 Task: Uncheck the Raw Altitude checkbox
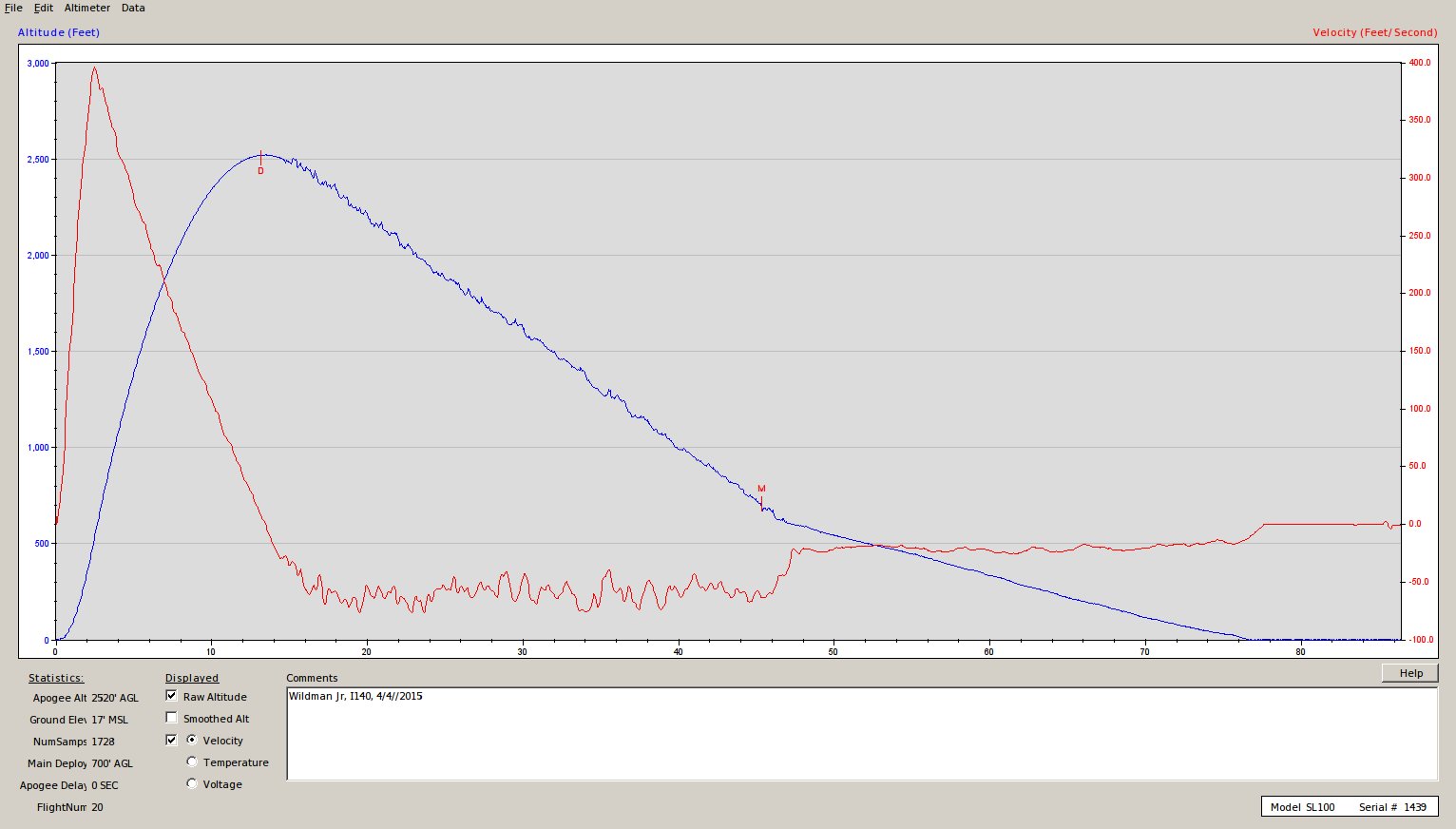click(172, 696)
